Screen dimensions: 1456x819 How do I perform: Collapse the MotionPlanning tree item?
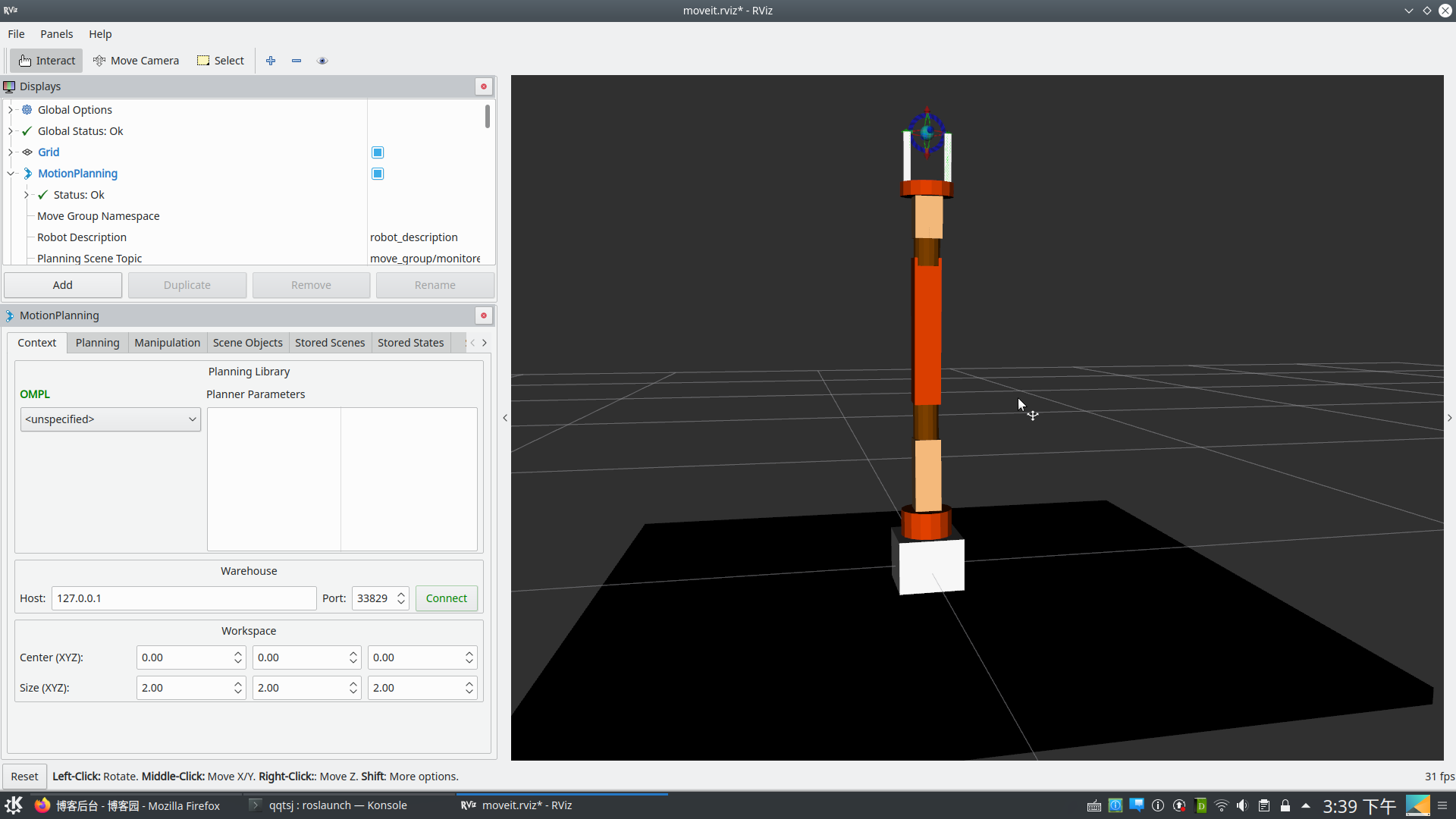[11, 174]
